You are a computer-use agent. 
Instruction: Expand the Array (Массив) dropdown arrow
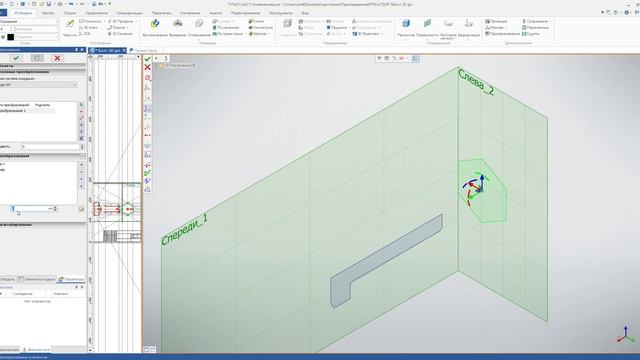click(x=269, y=34)
